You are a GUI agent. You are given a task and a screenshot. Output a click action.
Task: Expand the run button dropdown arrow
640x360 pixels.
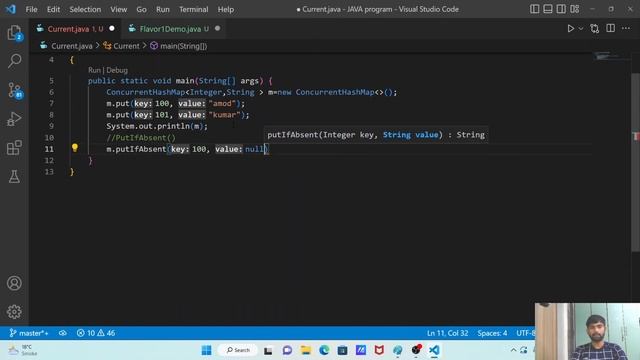click(581, 29)
